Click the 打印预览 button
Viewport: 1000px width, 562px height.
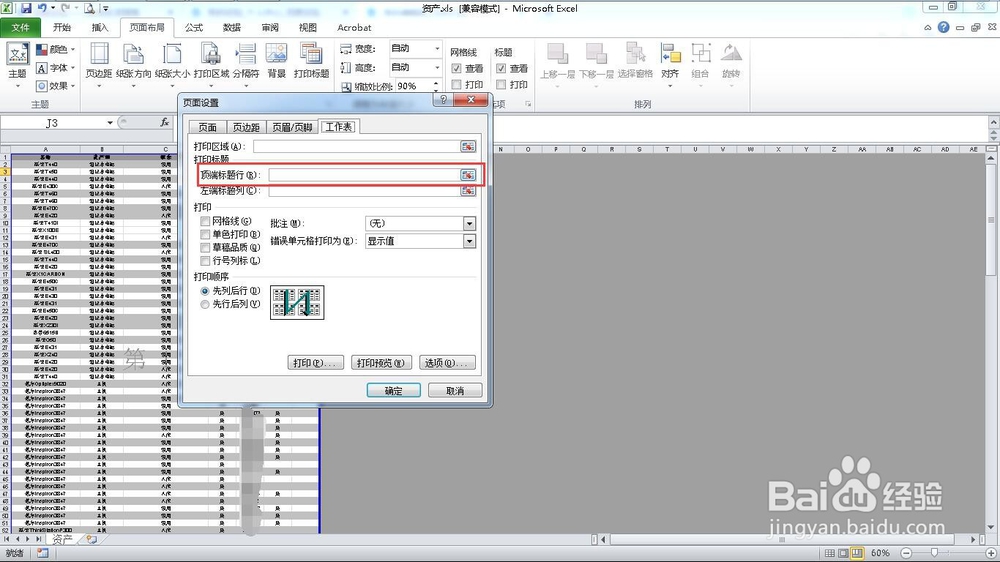coord(381,363)
